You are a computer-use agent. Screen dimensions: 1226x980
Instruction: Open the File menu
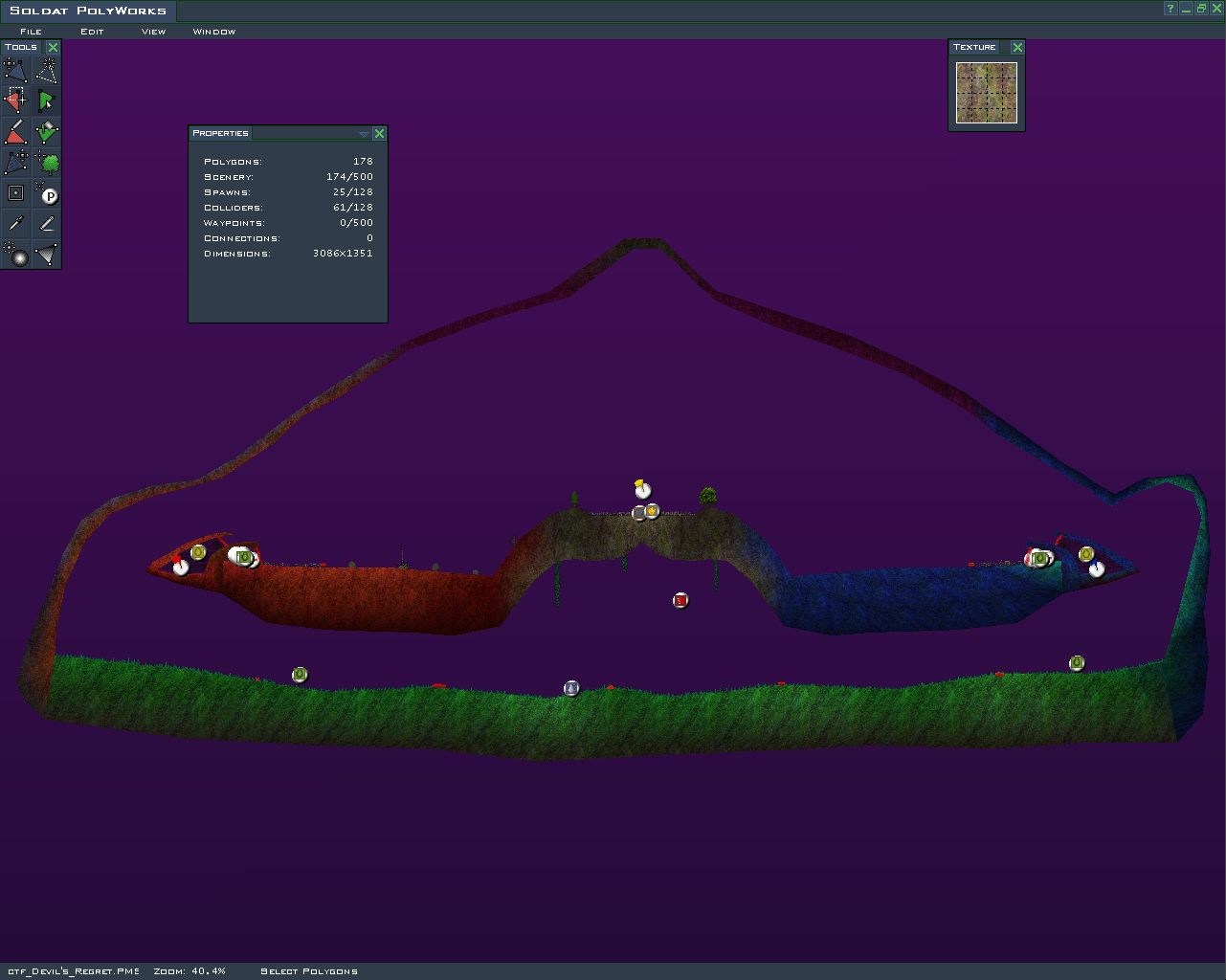31,32
